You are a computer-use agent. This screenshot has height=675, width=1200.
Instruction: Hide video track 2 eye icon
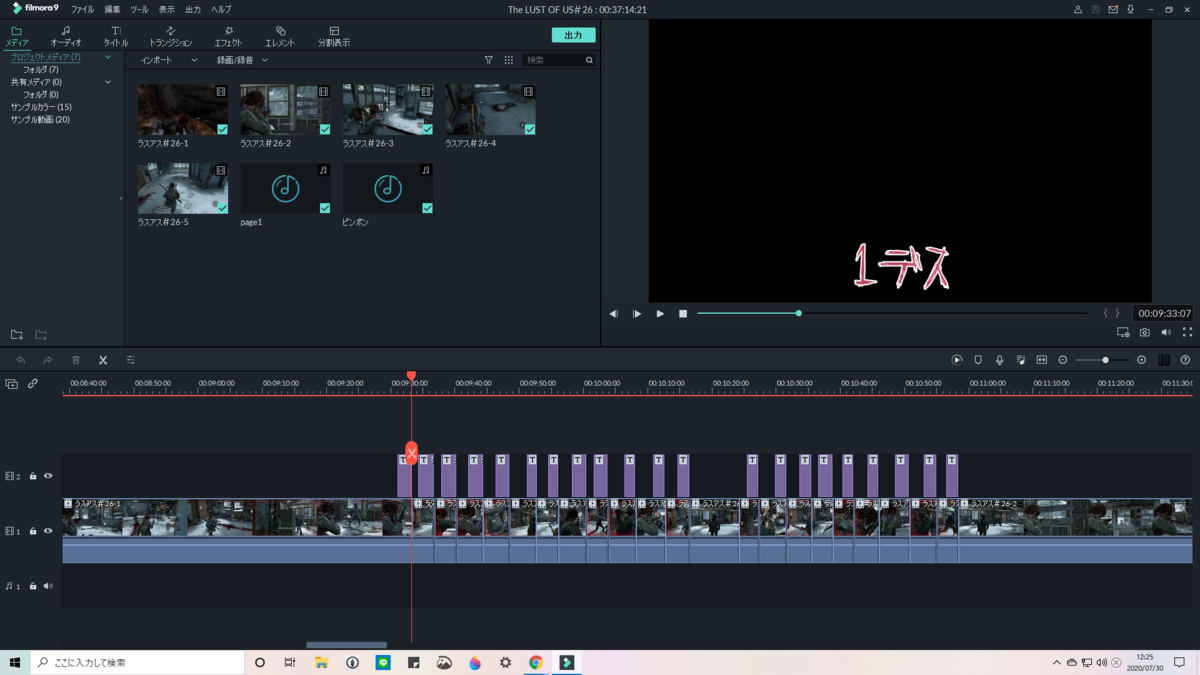pyautogui.click(x=48, y=477)
